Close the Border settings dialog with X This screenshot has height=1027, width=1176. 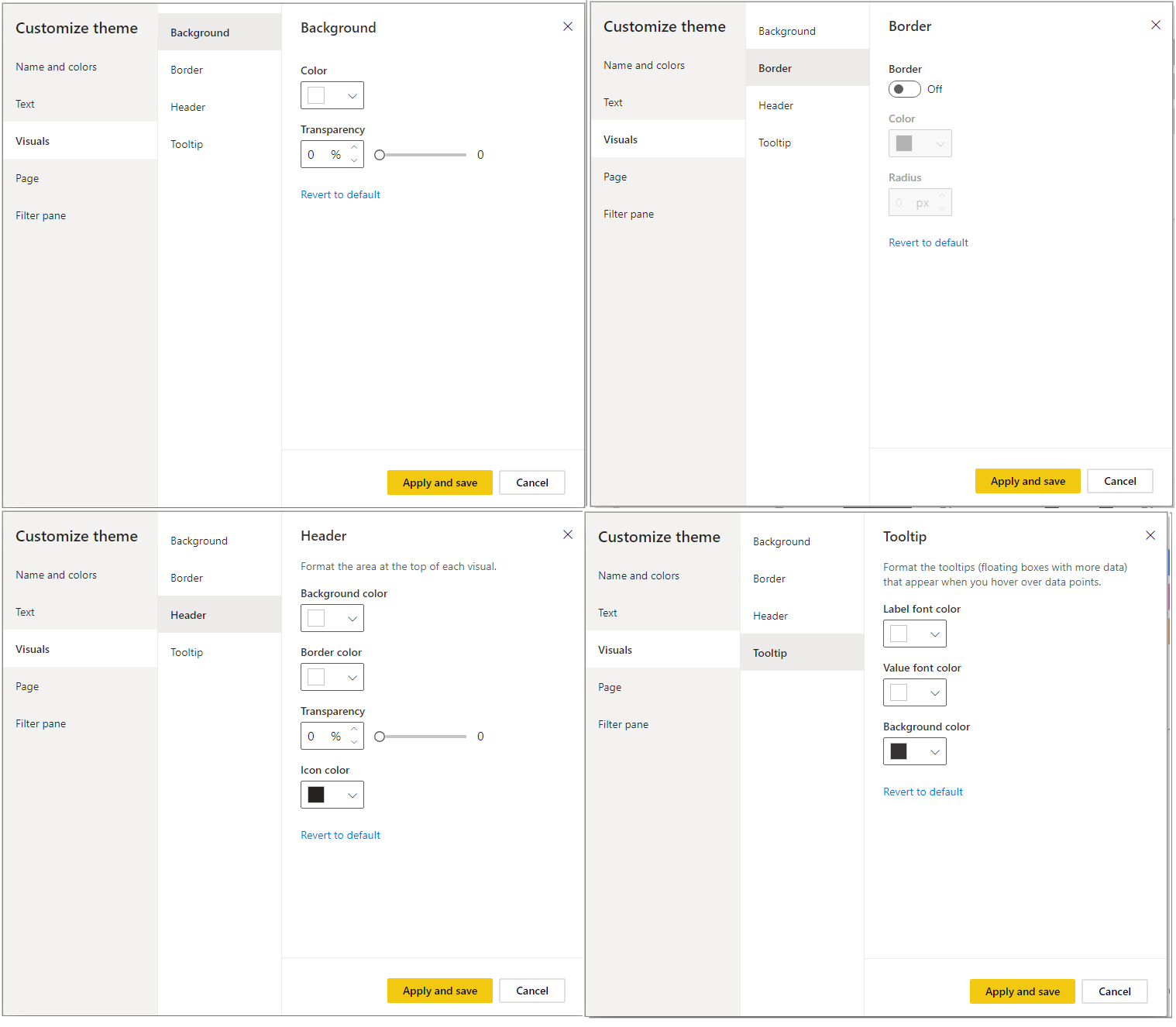point(1156,25)
